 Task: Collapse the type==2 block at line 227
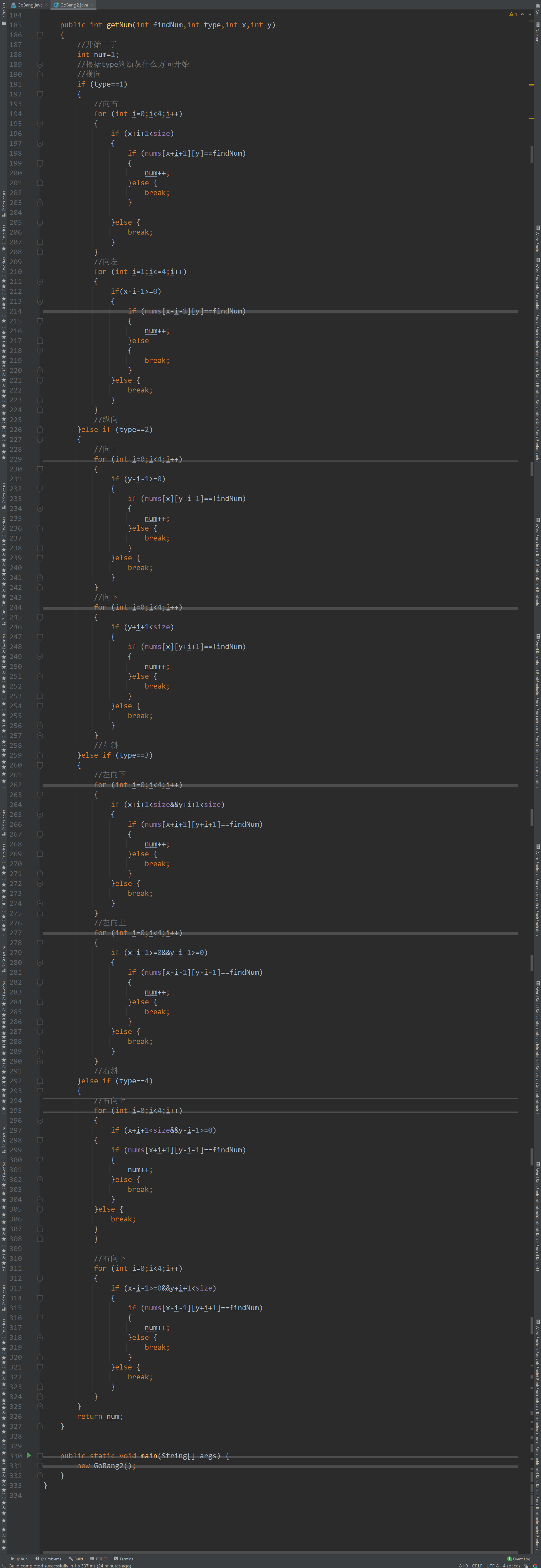(40, 440)
